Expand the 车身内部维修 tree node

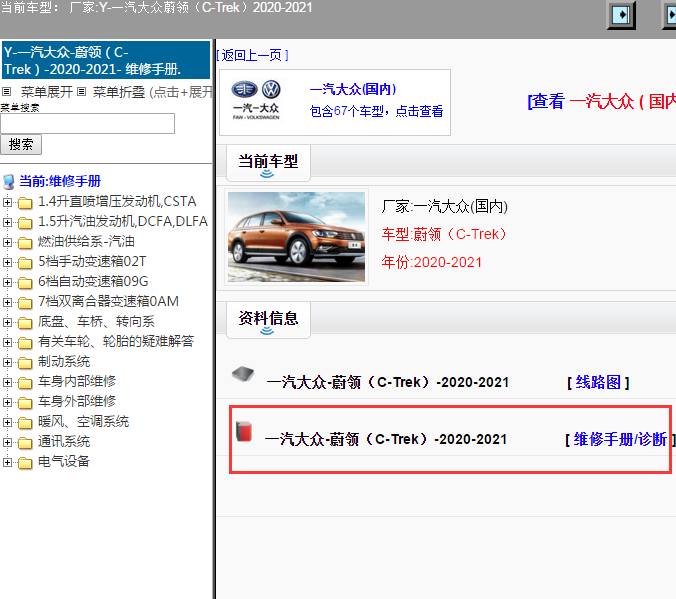[x=7, y=382]
